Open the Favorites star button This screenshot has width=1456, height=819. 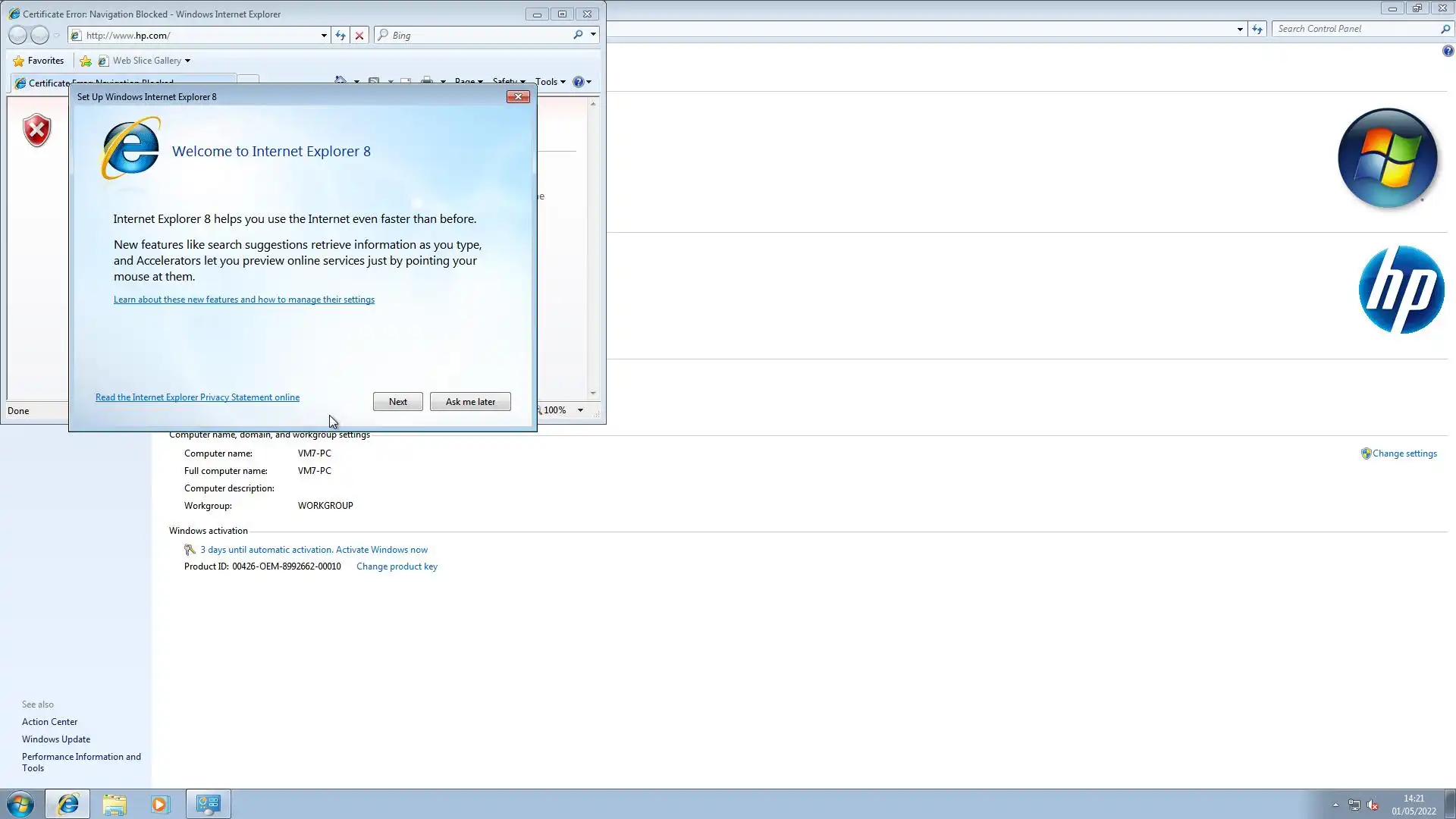click(39, 61)
